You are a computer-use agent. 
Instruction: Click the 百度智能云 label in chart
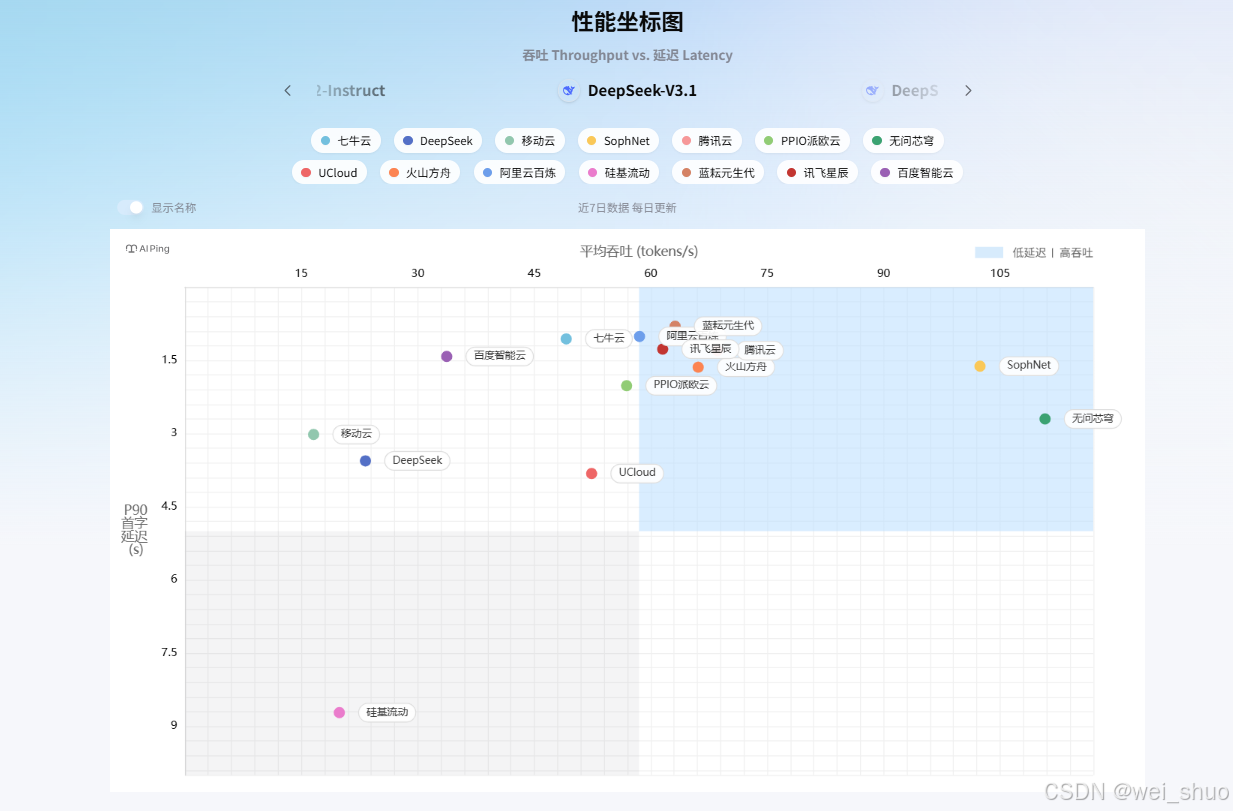500,356
